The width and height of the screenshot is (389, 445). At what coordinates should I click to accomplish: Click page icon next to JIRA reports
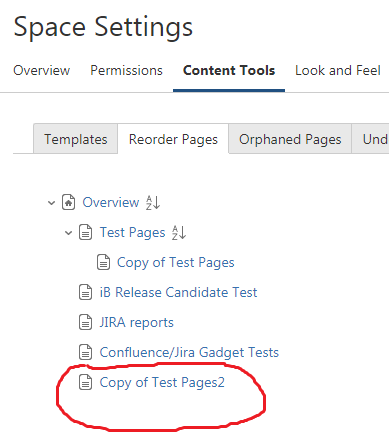[x=85, y=322]
